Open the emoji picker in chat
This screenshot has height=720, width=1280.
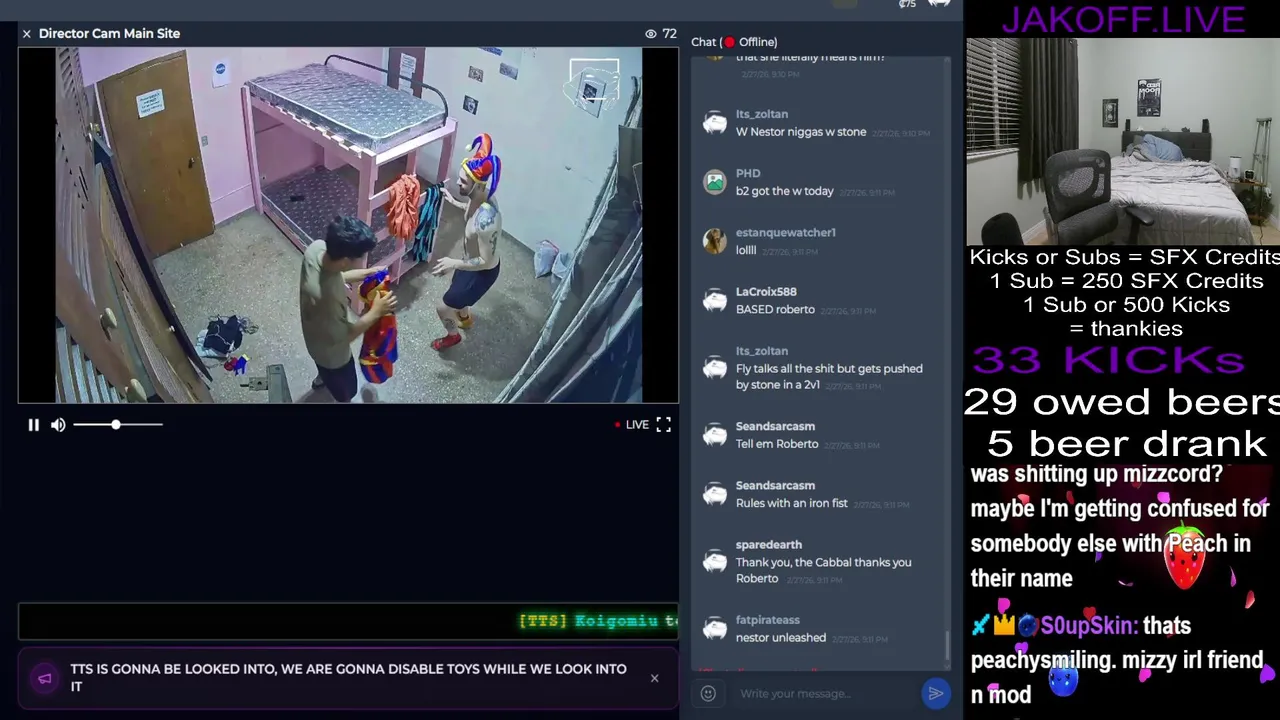click(x=708, y=693)
